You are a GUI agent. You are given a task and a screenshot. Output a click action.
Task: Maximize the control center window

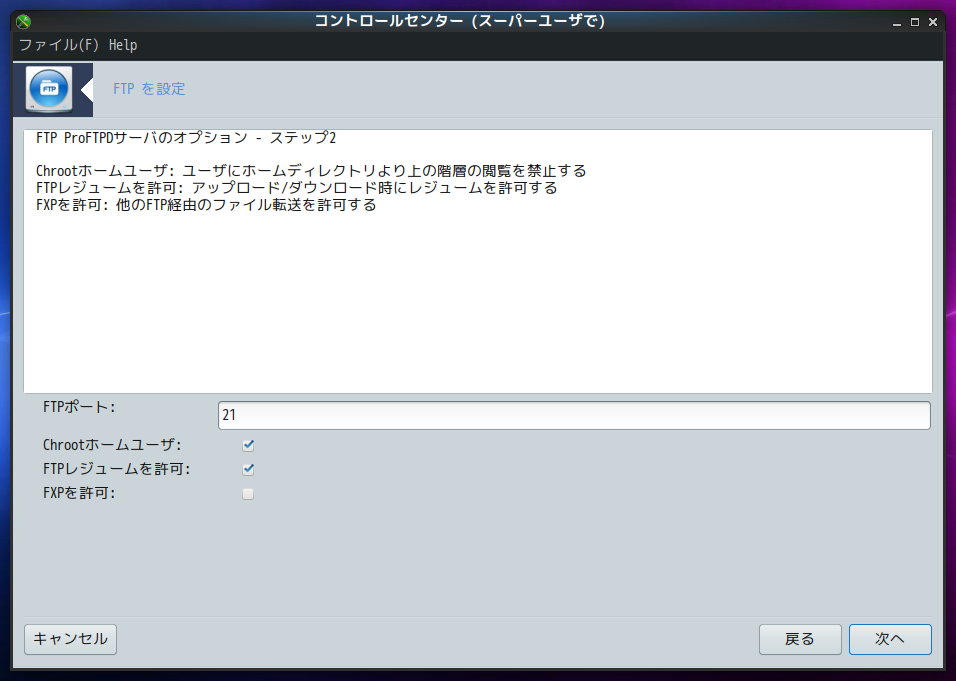tap(915, 22)
